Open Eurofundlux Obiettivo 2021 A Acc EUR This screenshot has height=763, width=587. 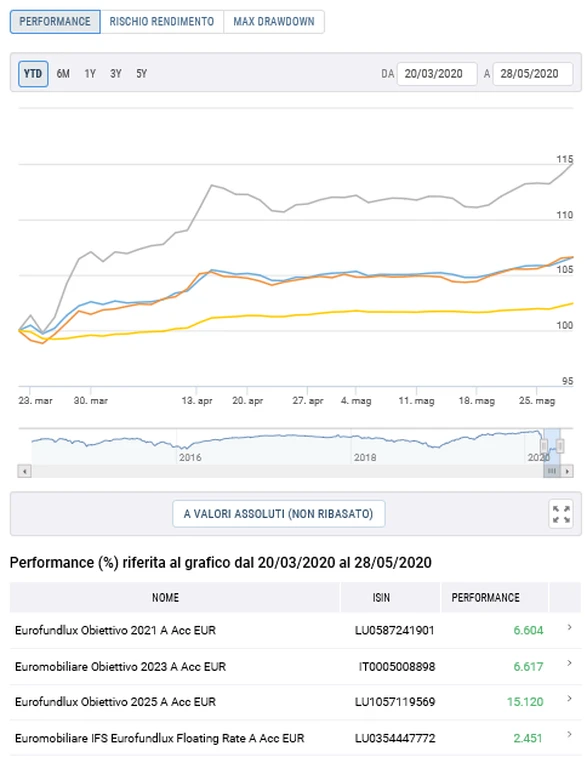(115, 631)
